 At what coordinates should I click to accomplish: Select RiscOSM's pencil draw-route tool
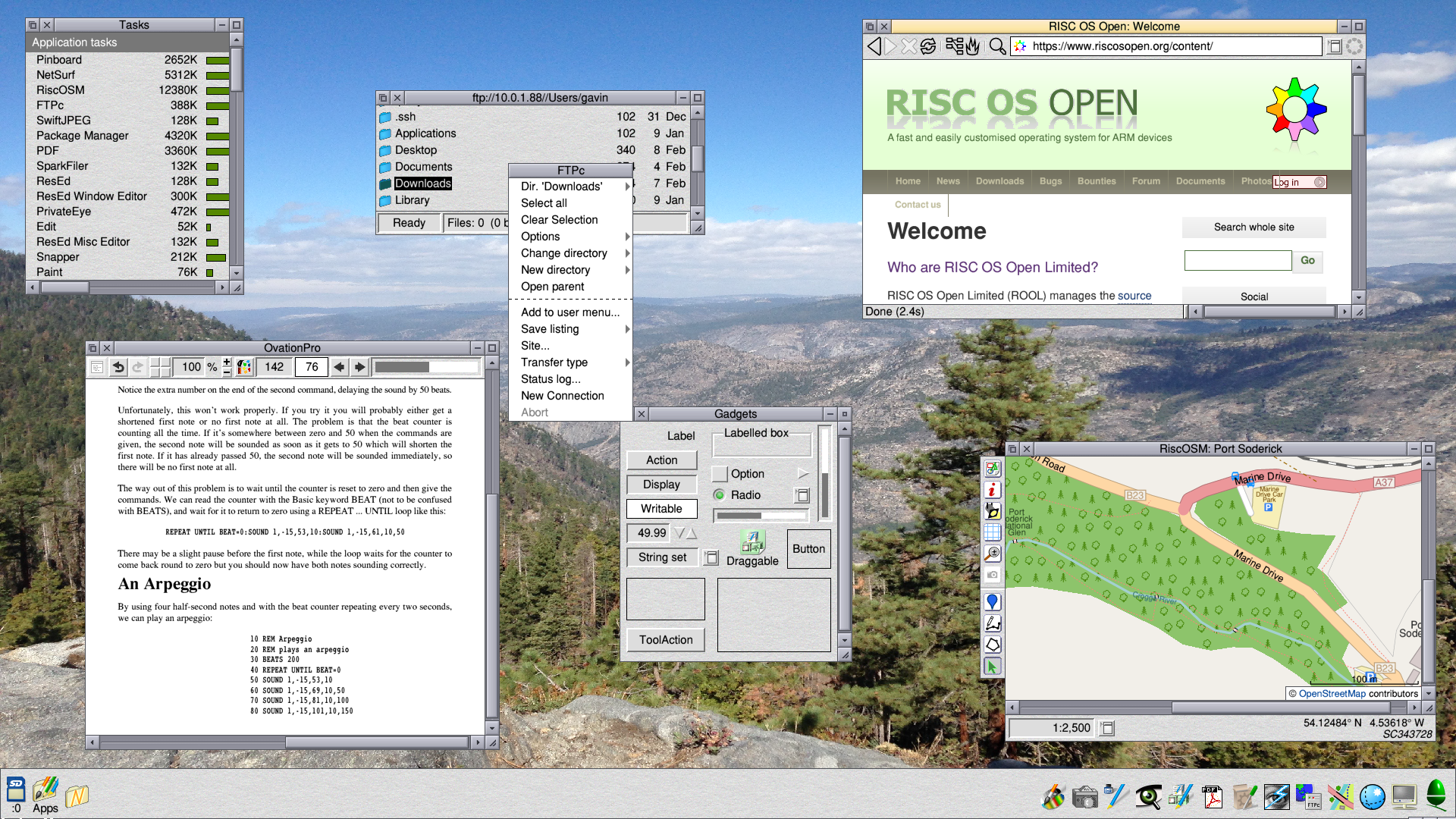click(x=992, y=623)
